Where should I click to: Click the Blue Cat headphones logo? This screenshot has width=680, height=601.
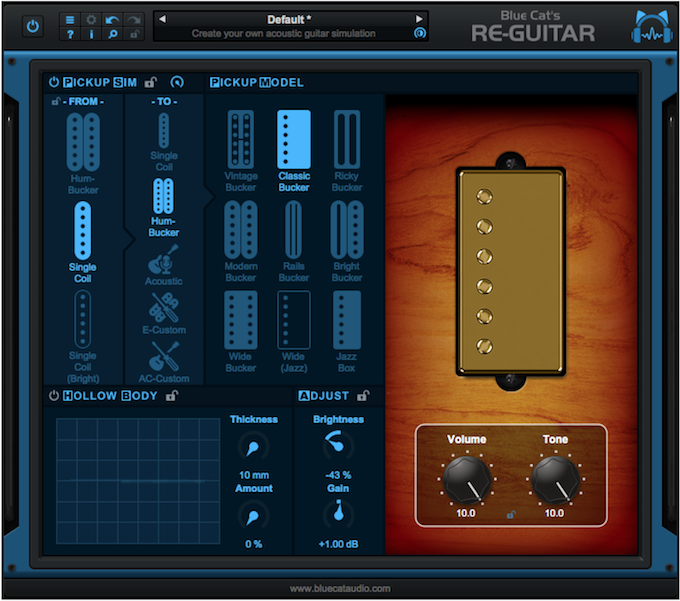click(652, 27)
